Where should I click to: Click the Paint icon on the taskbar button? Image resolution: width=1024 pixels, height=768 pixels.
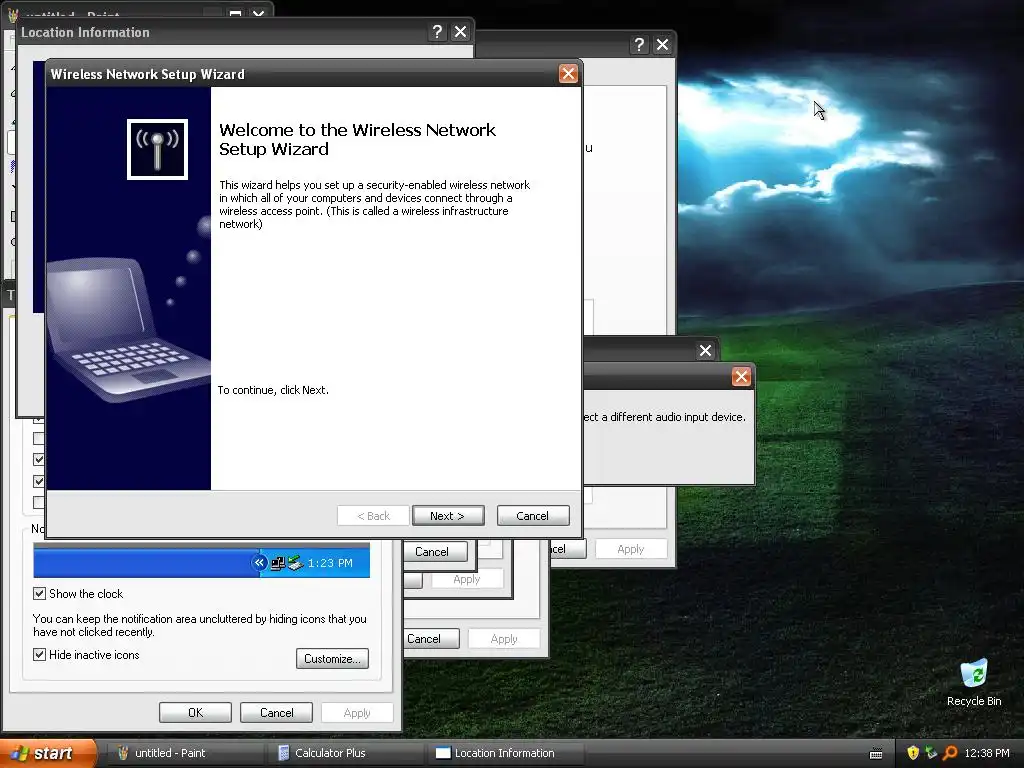pyautogui.click(x=123, y=753)
